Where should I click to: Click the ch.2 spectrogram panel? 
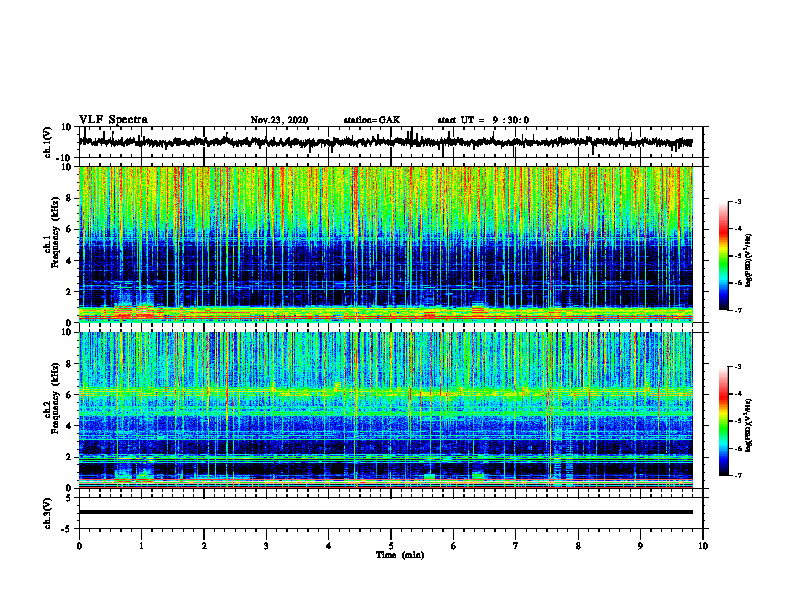[x=385, y=410]
